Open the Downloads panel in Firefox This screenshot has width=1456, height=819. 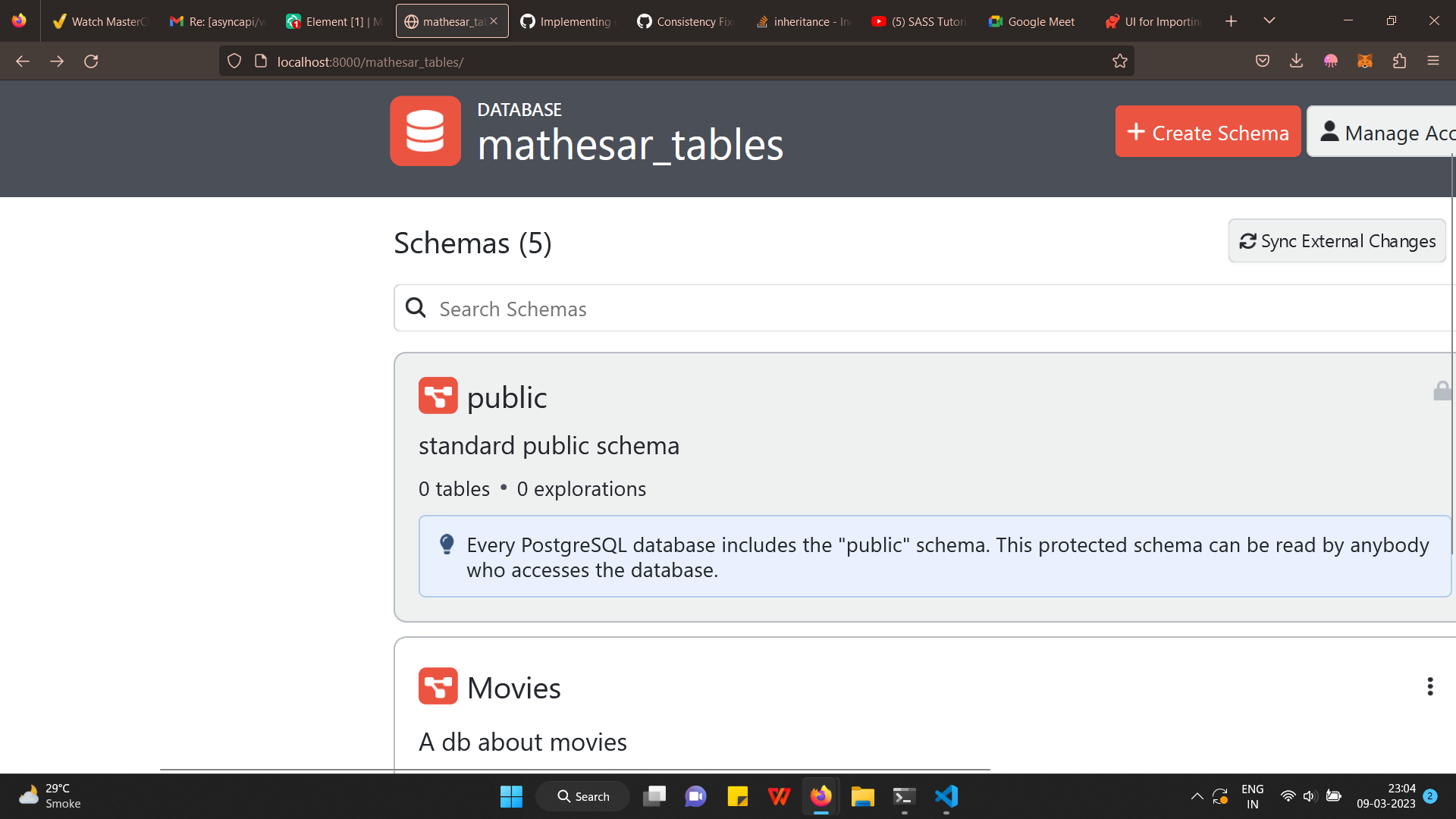pyautogui.click(x=1297, y=61)
